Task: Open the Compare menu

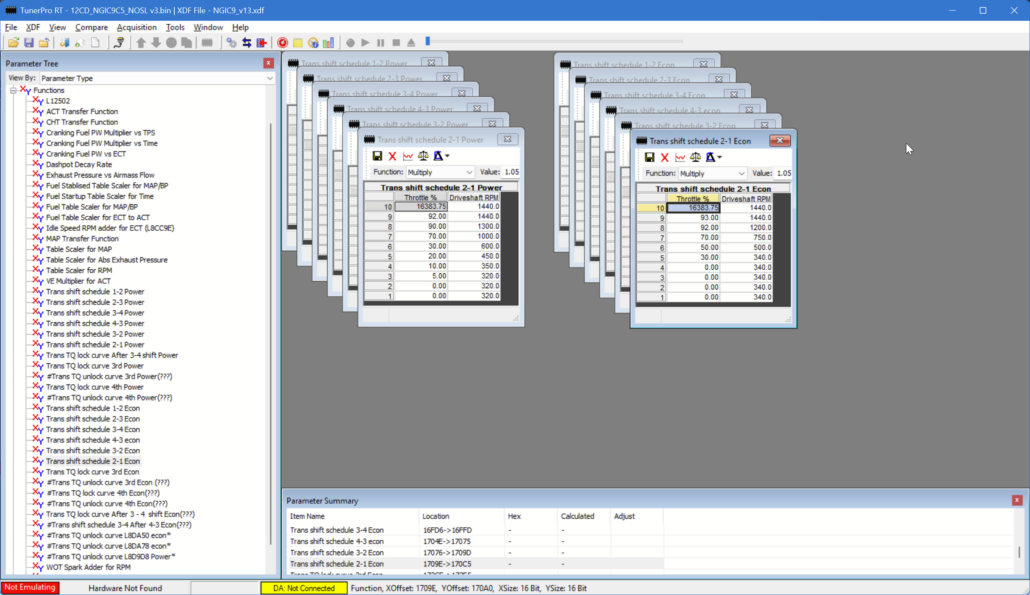Action: tap(91, 28)
